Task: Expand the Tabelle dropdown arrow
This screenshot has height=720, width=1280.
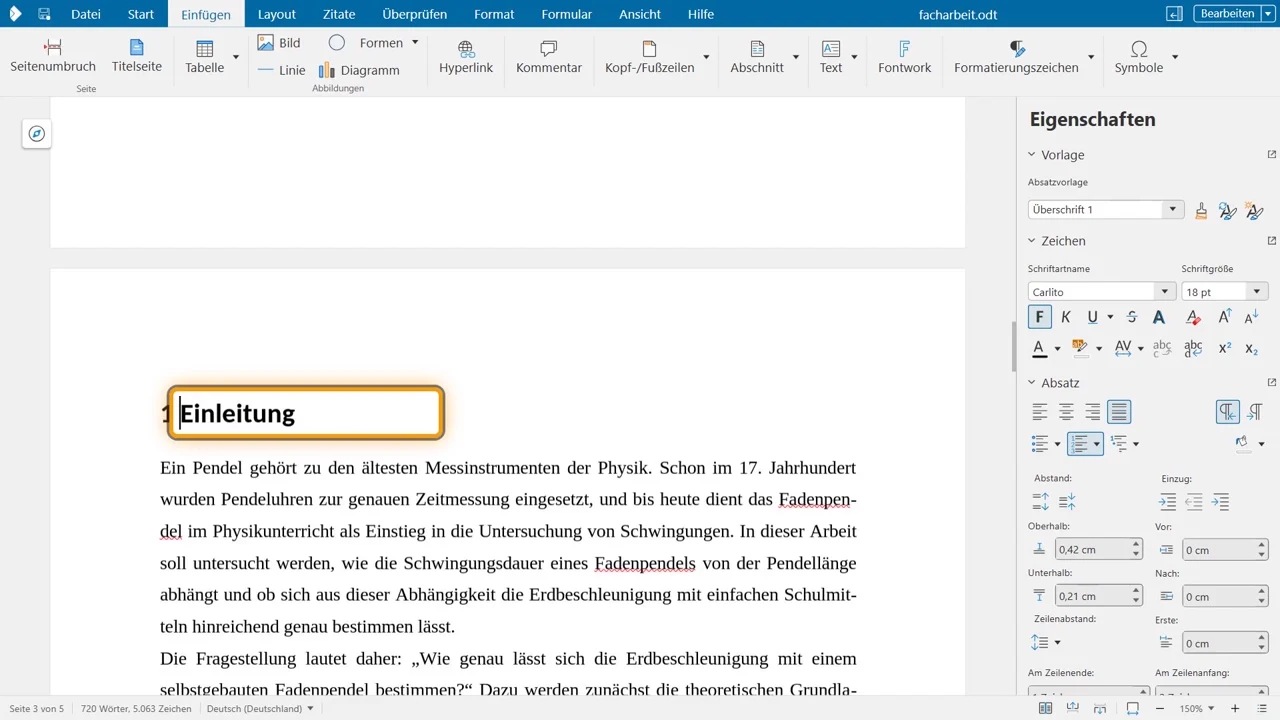Action: click(x=236, y=57)
